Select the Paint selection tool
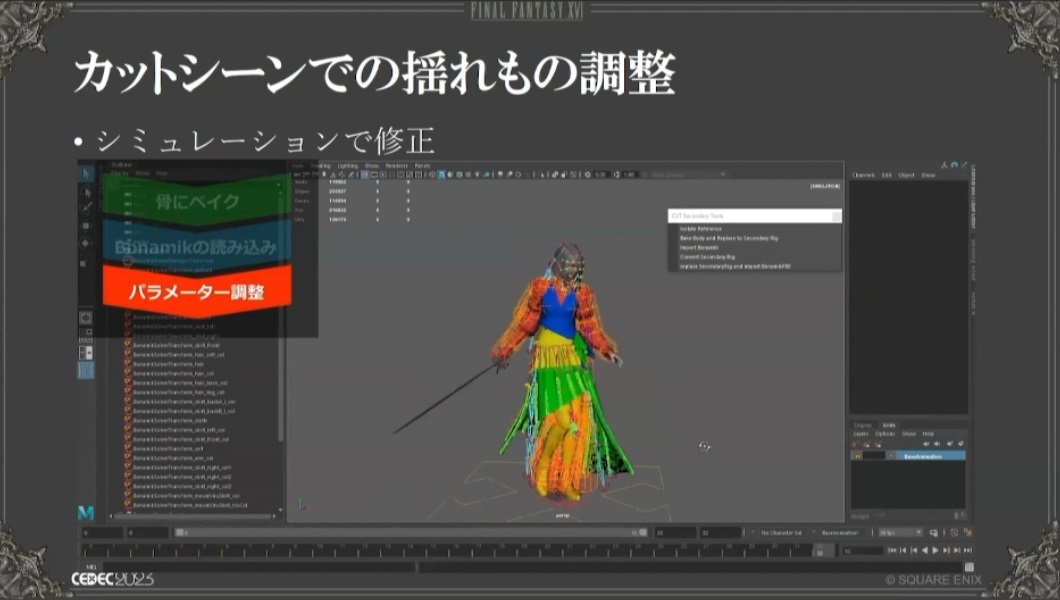The height and width of the screenshot is (600, 1060). coord(86,209)
